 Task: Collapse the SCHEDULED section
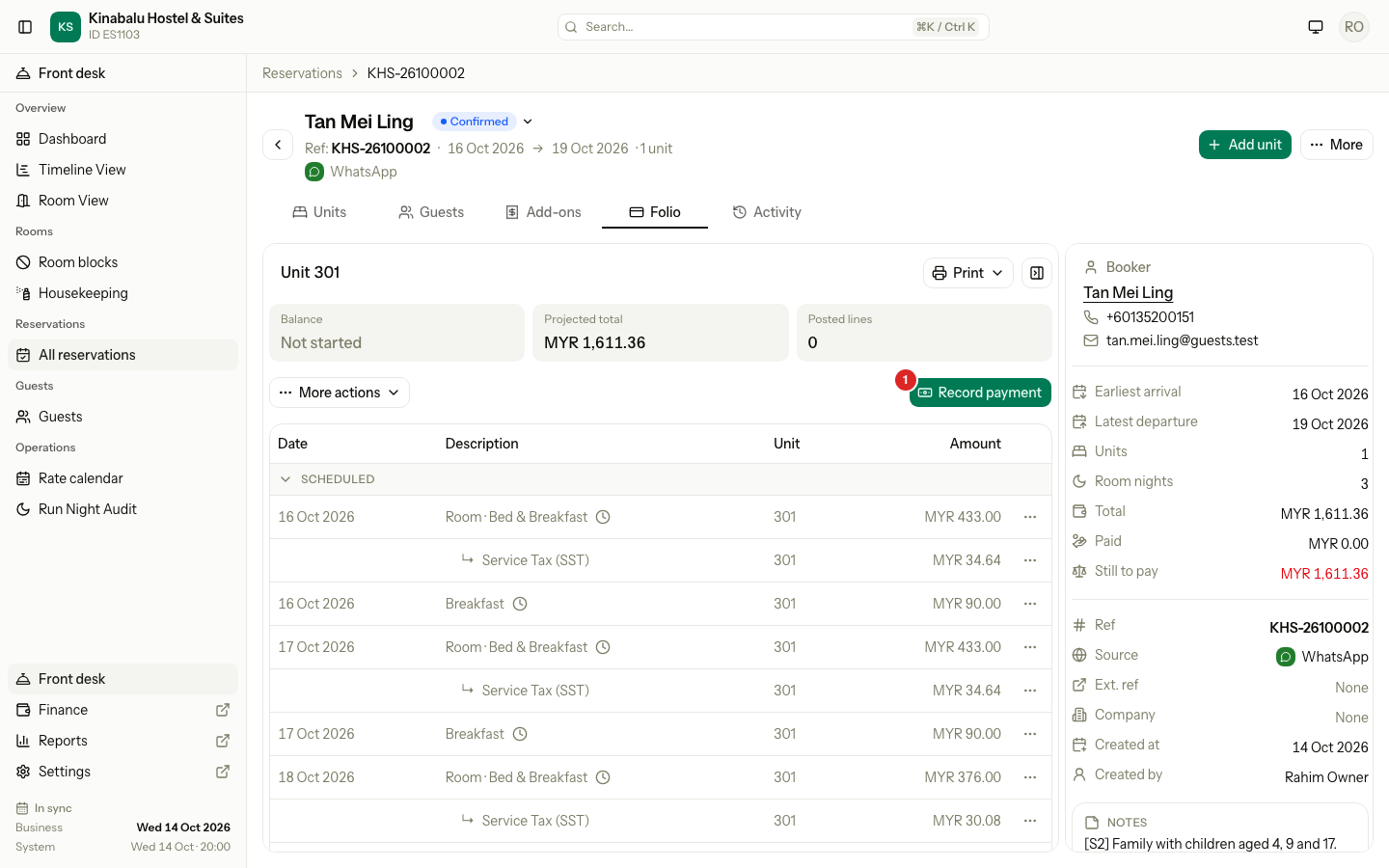[286, 479]
